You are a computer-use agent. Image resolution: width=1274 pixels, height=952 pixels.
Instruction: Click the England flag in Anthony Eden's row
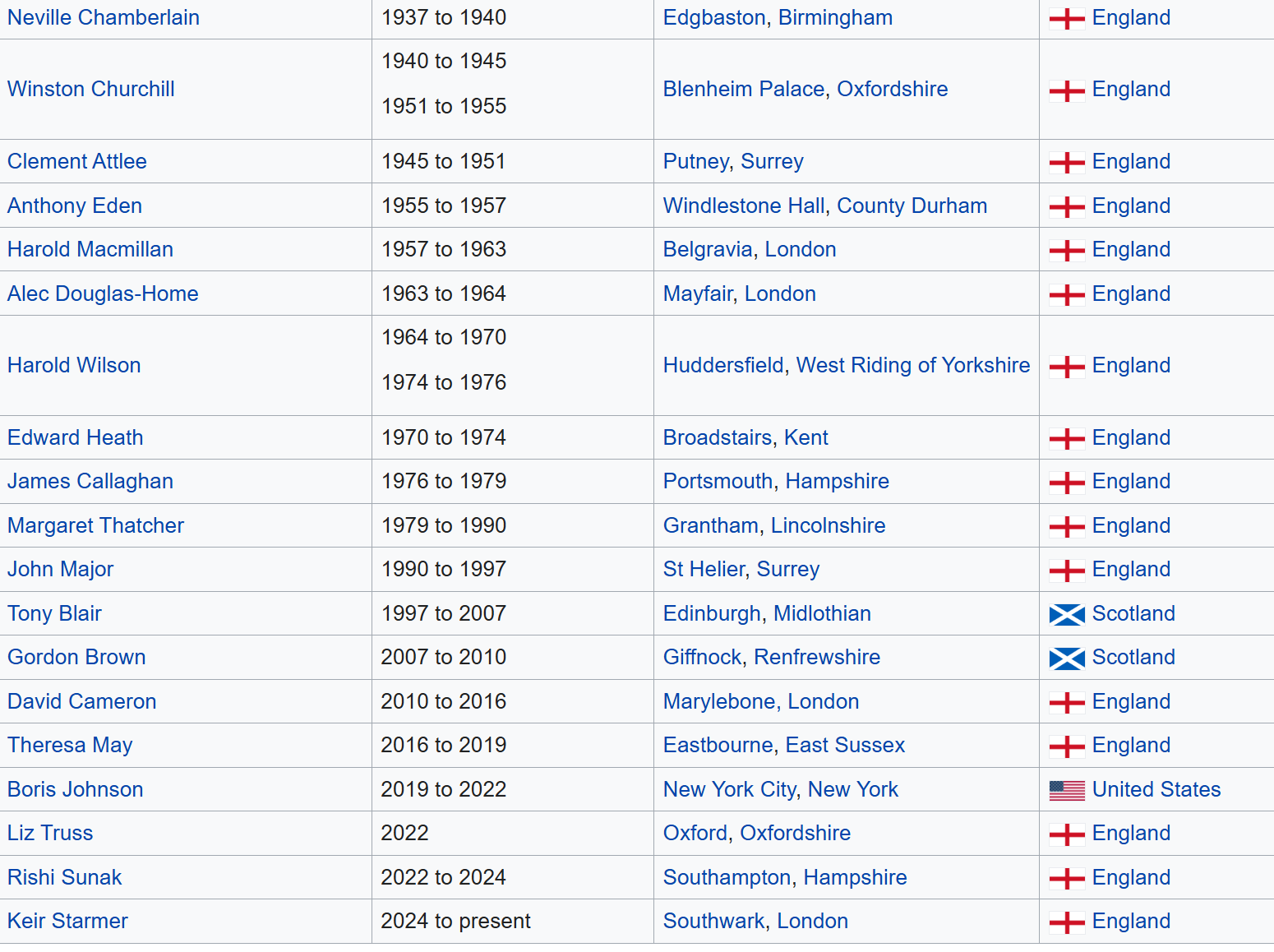[1067, 207]
